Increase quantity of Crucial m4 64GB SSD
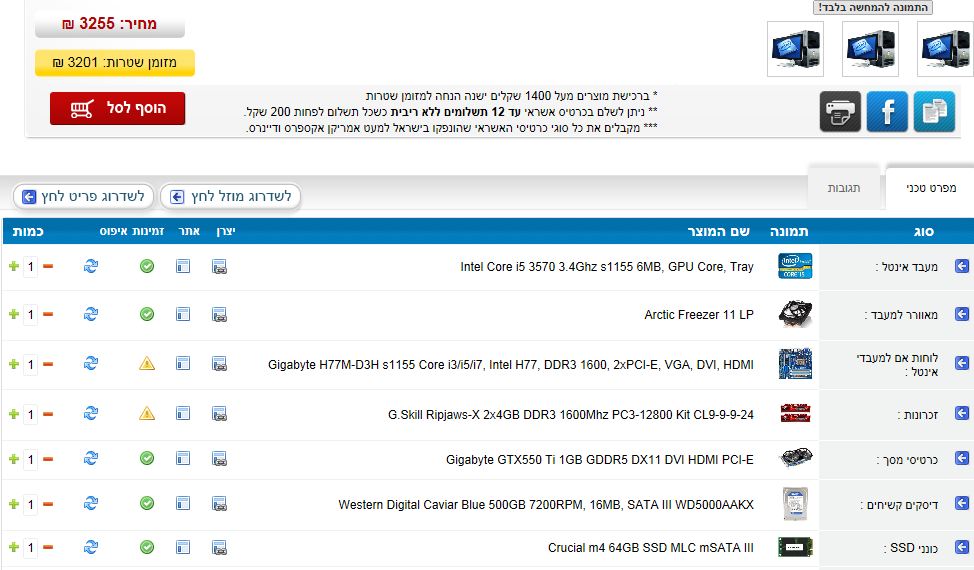Image resolution: width=974 pixels, height=570 pixels. 13,547
